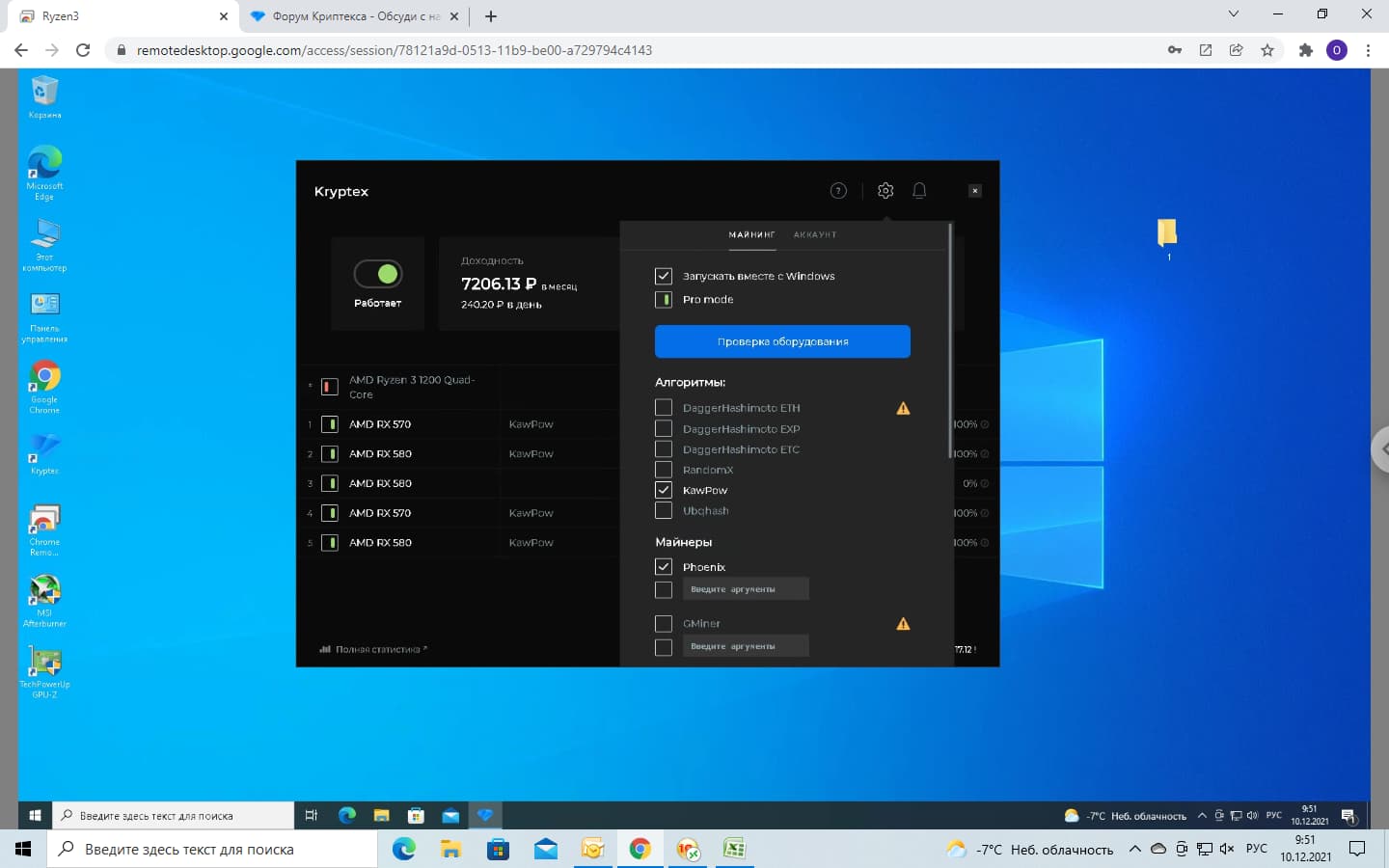The height and width of the screenshot is (868, 1389).
Task: Uncheck the KawPow algorithm checkbox
Action: [x=664, y=490]
